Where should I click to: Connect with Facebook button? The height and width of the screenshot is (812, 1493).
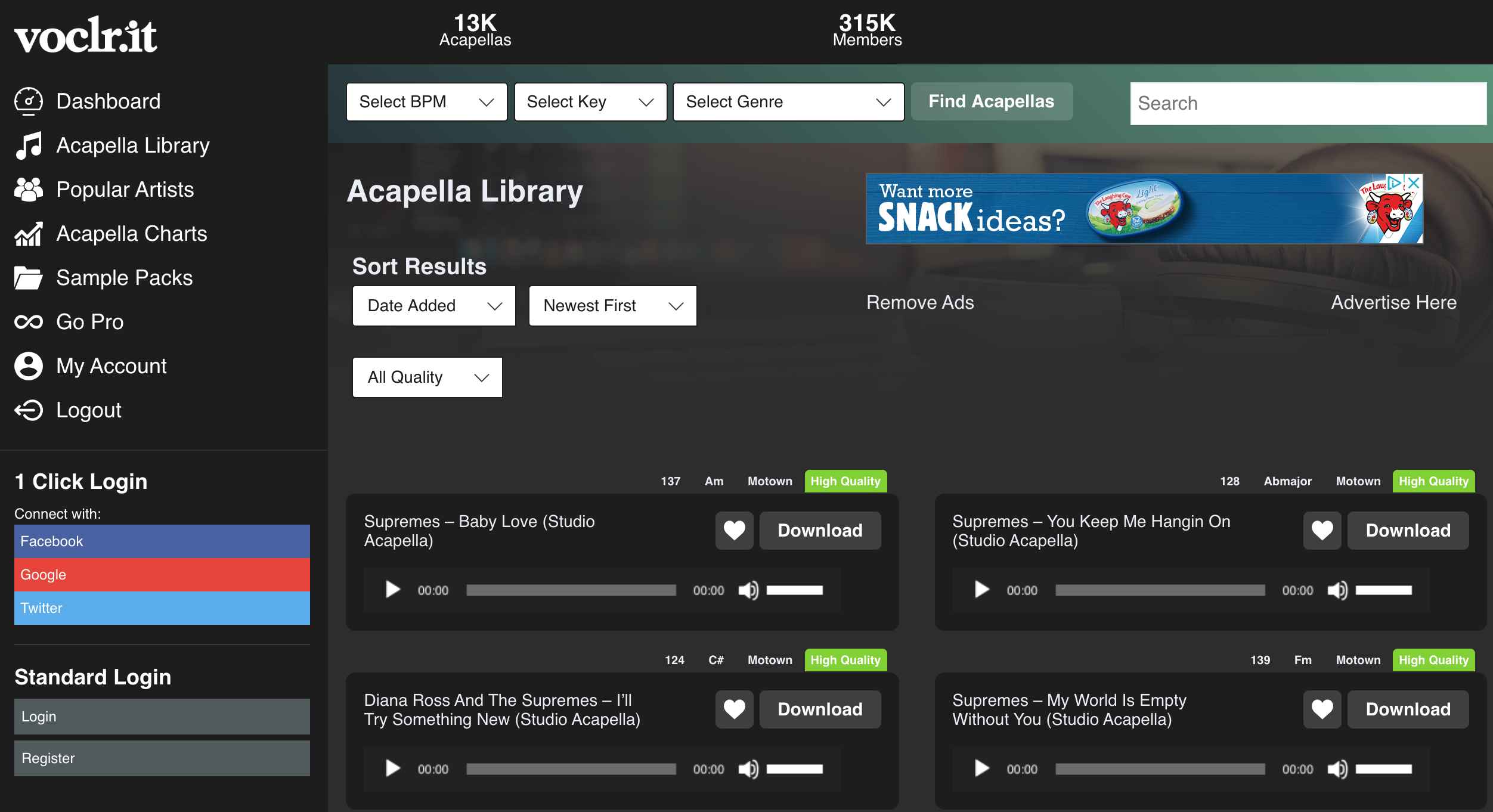click(x=162, y=541)
